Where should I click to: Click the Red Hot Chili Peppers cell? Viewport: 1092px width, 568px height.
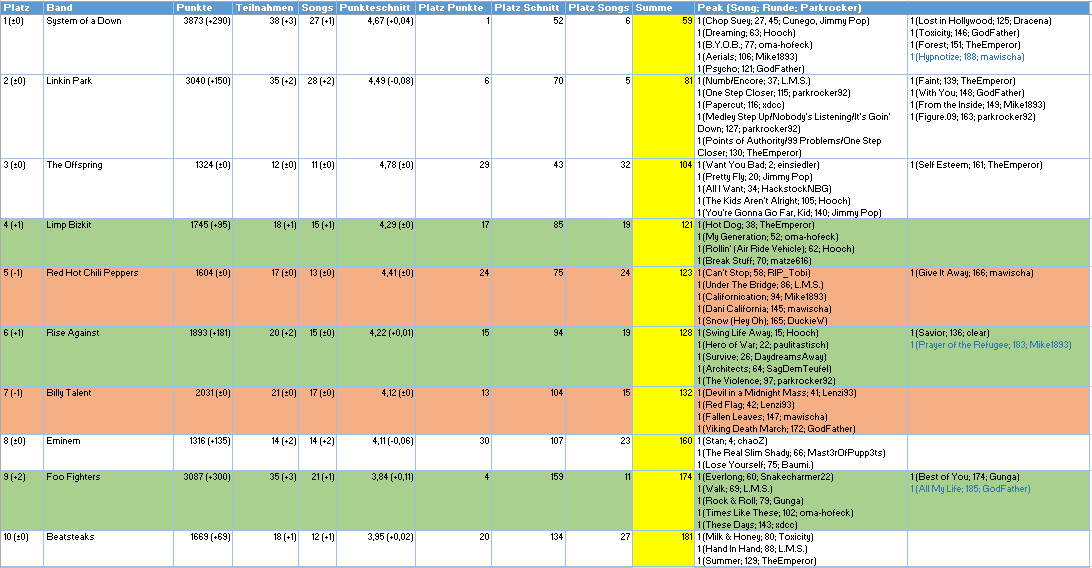point(108,297)
